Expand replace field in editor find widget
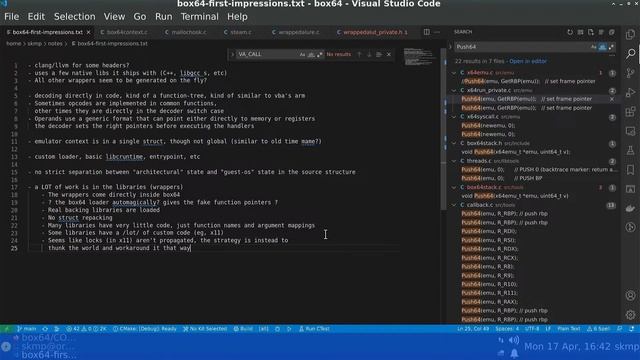Viewport: 640px width, 360px height. pyautogui.click(x=233, y=54)
